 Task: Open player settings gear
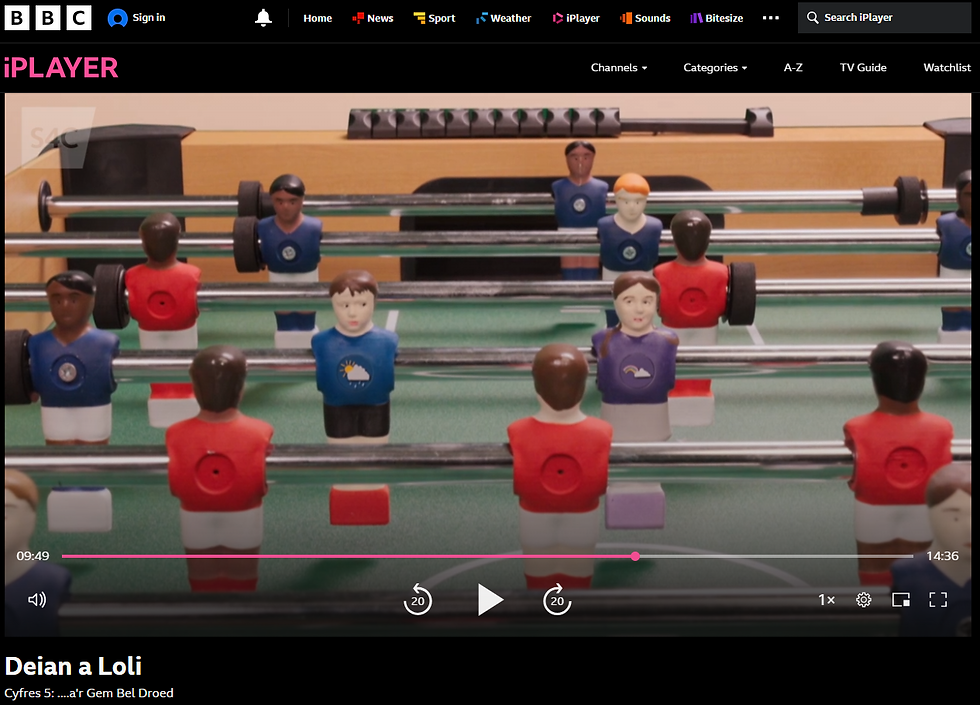point(863,600)
